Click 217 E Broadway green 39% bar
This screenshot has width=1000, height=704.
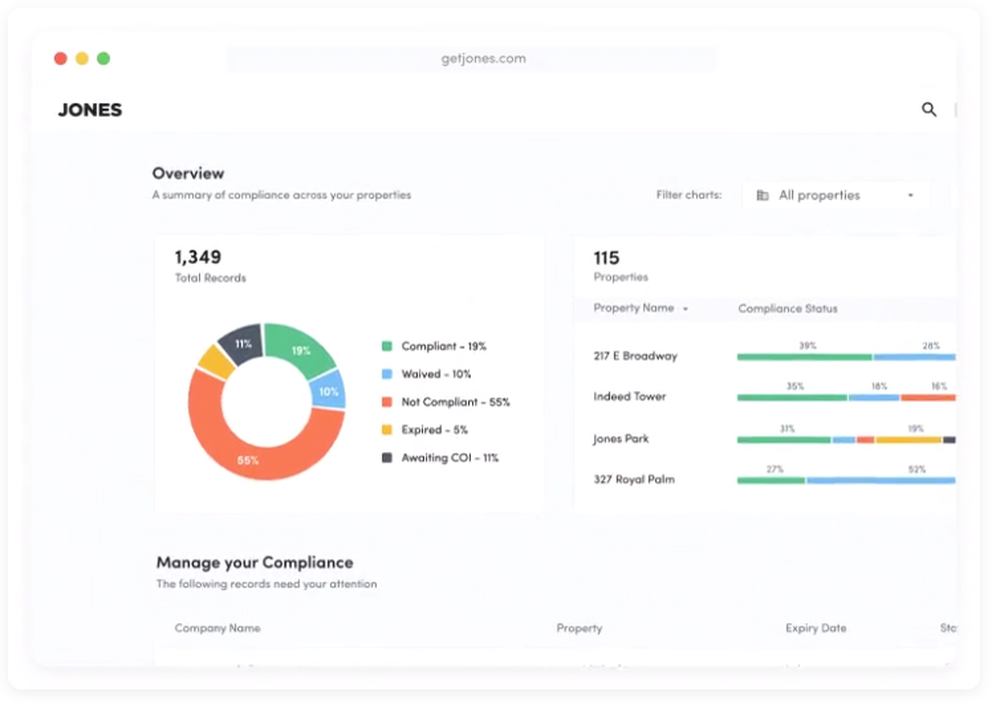(804, 357)
